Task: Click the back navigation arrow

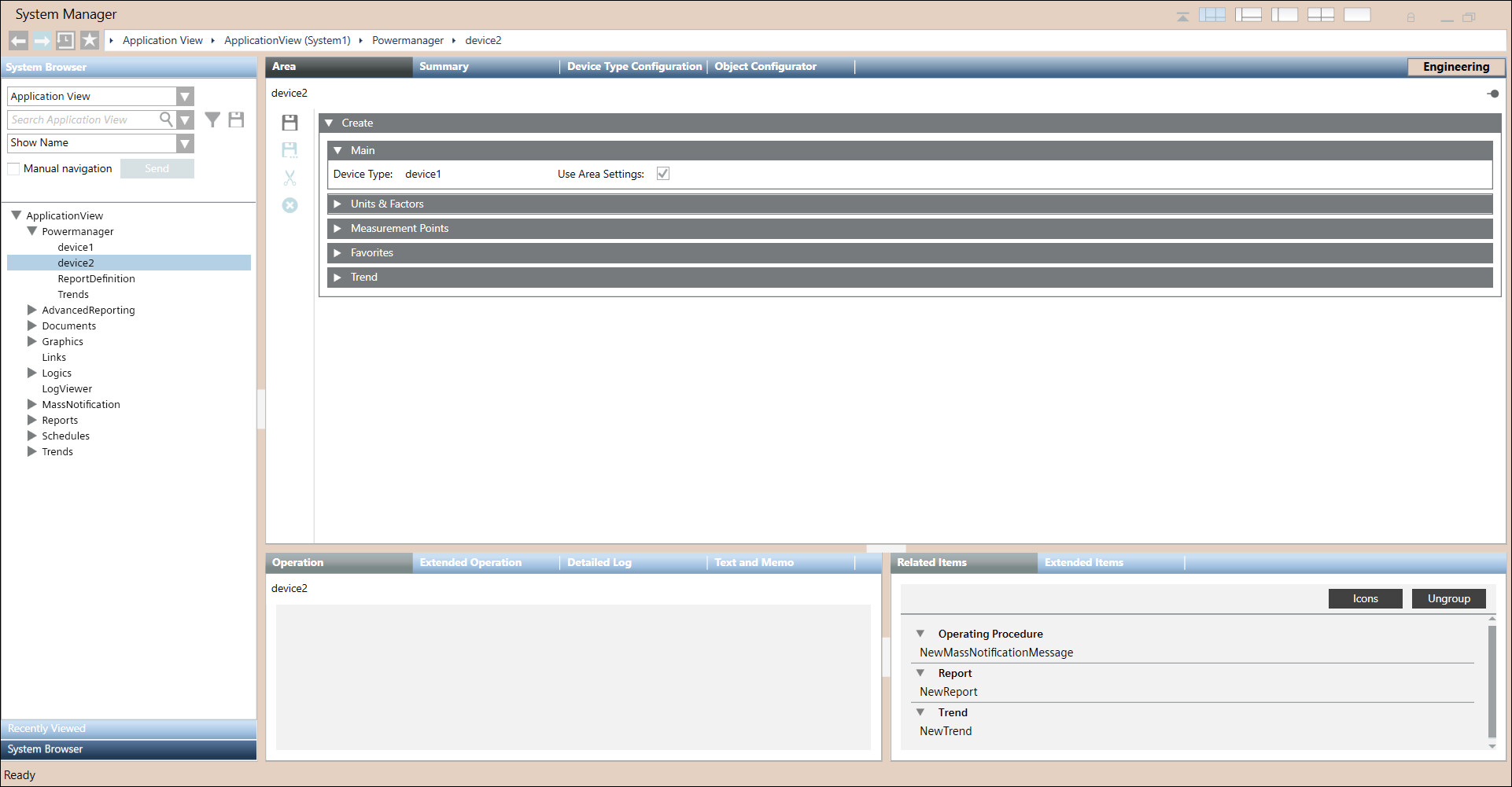Action: click(x=18, y=41)
